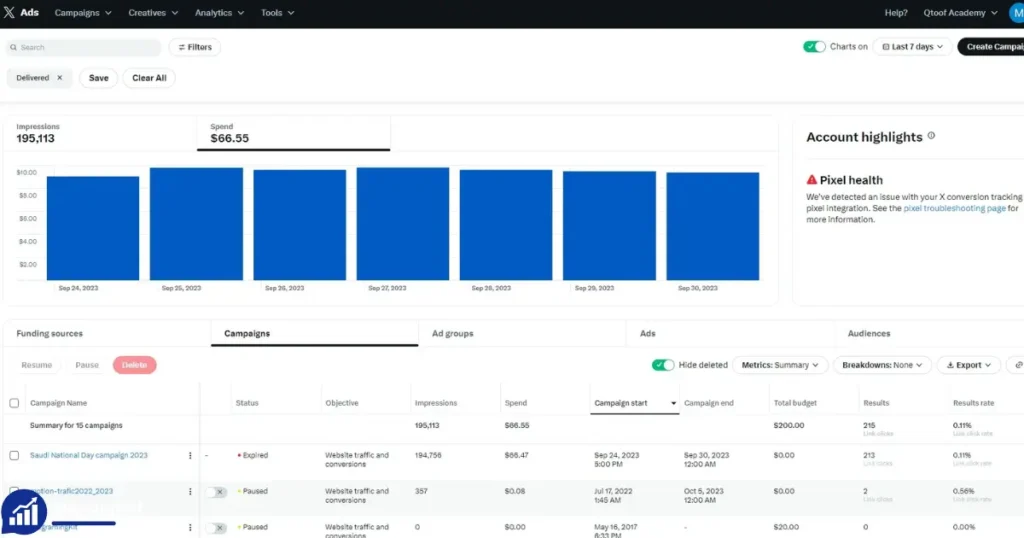
Task: Click the Sep 30, 2023 spend bar
Action: 712,226
